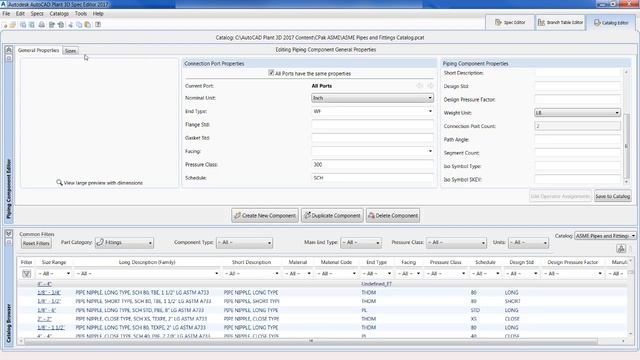
Task: Click the pin icon of Piping Component Editor panel
Action: point(9,49)
